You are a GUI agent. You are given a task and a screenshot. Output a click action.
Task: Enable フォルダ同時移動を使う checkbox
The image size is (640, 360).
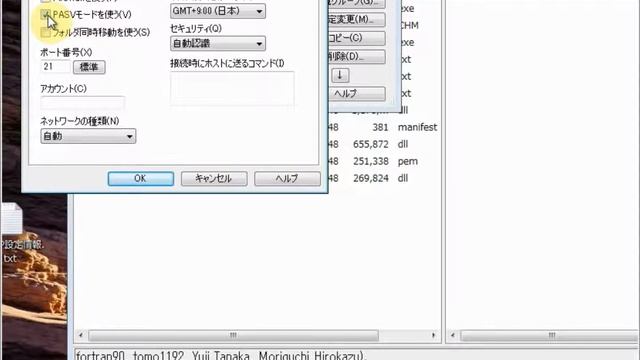click(46, 33)
